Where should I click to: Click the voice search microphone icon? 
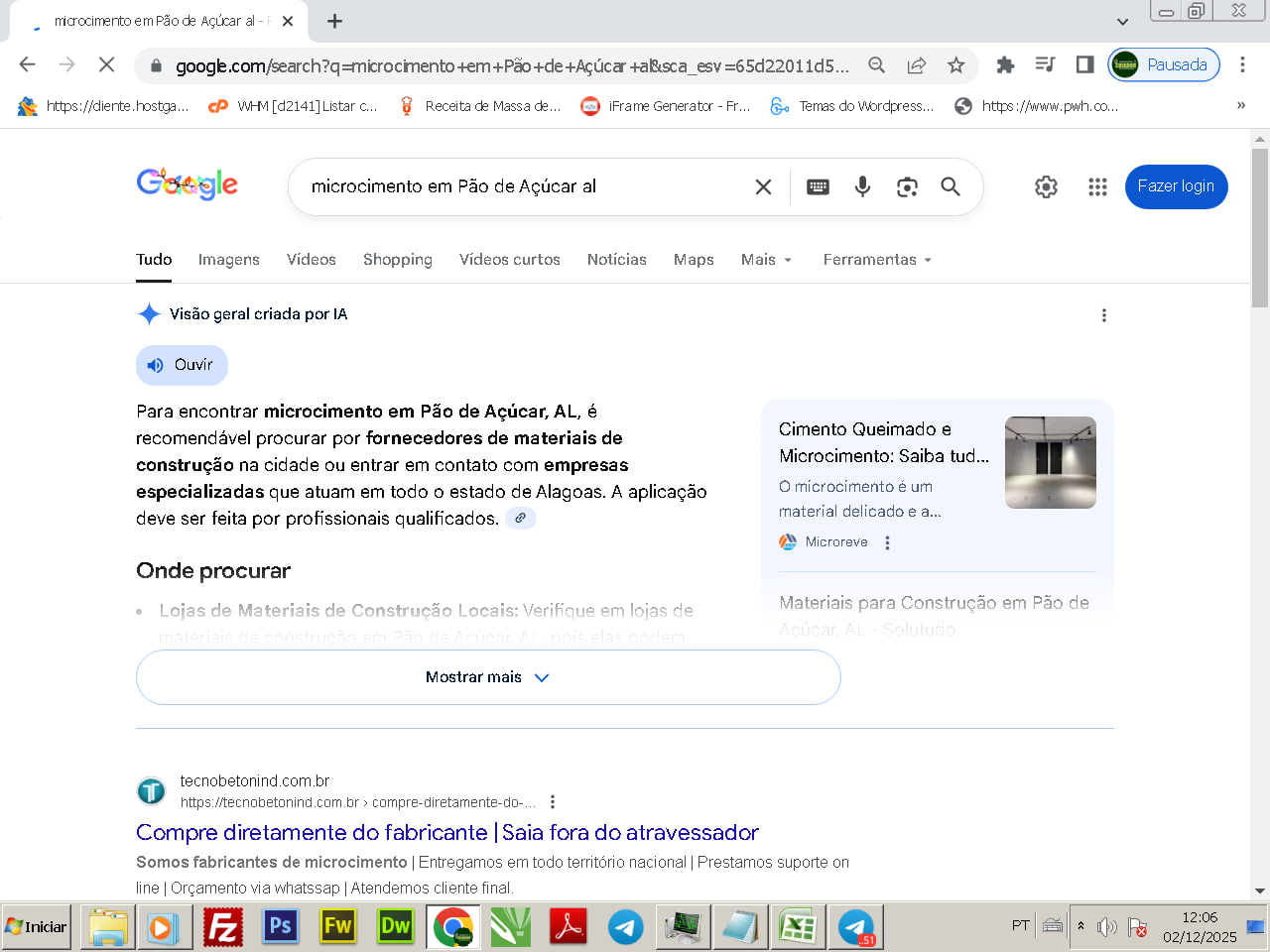point(862,186)
